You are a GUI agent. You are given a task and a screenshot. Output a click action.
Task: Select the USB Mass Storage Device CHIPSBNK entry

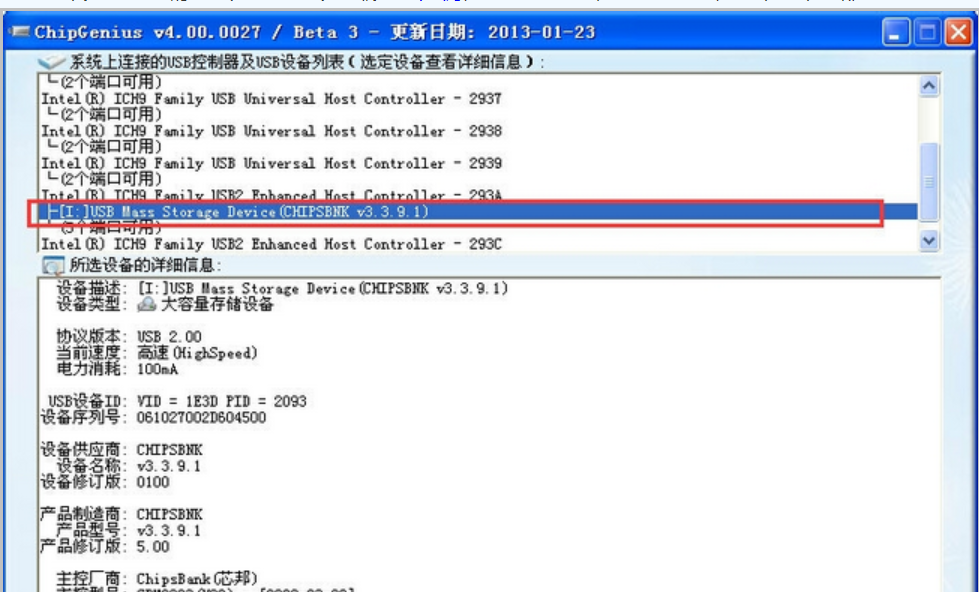pos(240,212)
